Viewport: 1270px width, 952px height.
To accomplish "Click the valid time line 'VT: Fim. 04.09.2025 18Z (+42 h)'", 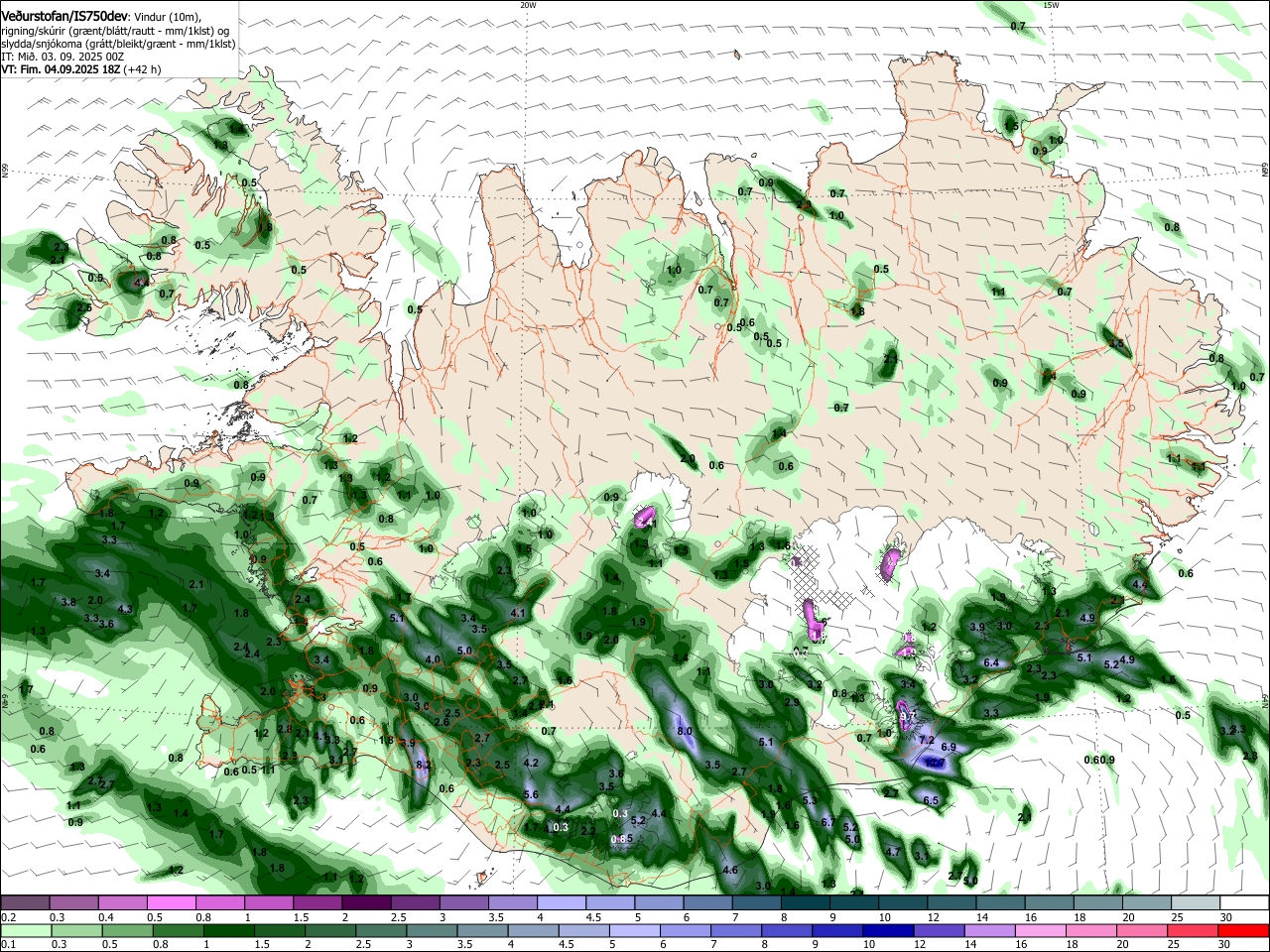I will [81, 69].
